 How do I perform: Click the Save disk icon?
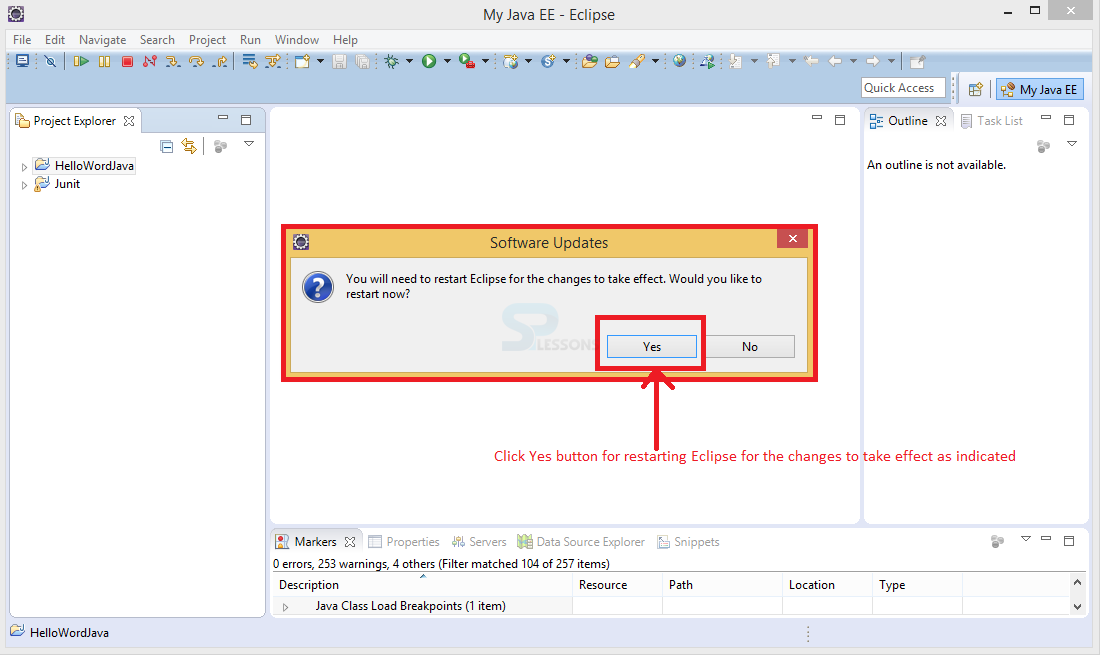pos(340,62)
